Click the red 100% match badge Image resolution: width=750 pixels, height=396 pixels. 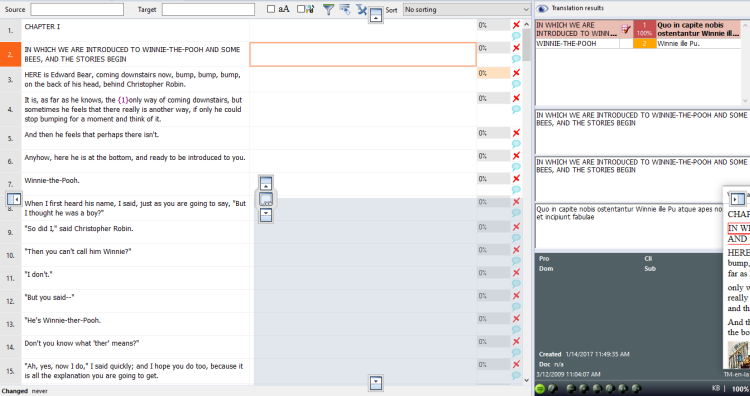click(644, 29)
